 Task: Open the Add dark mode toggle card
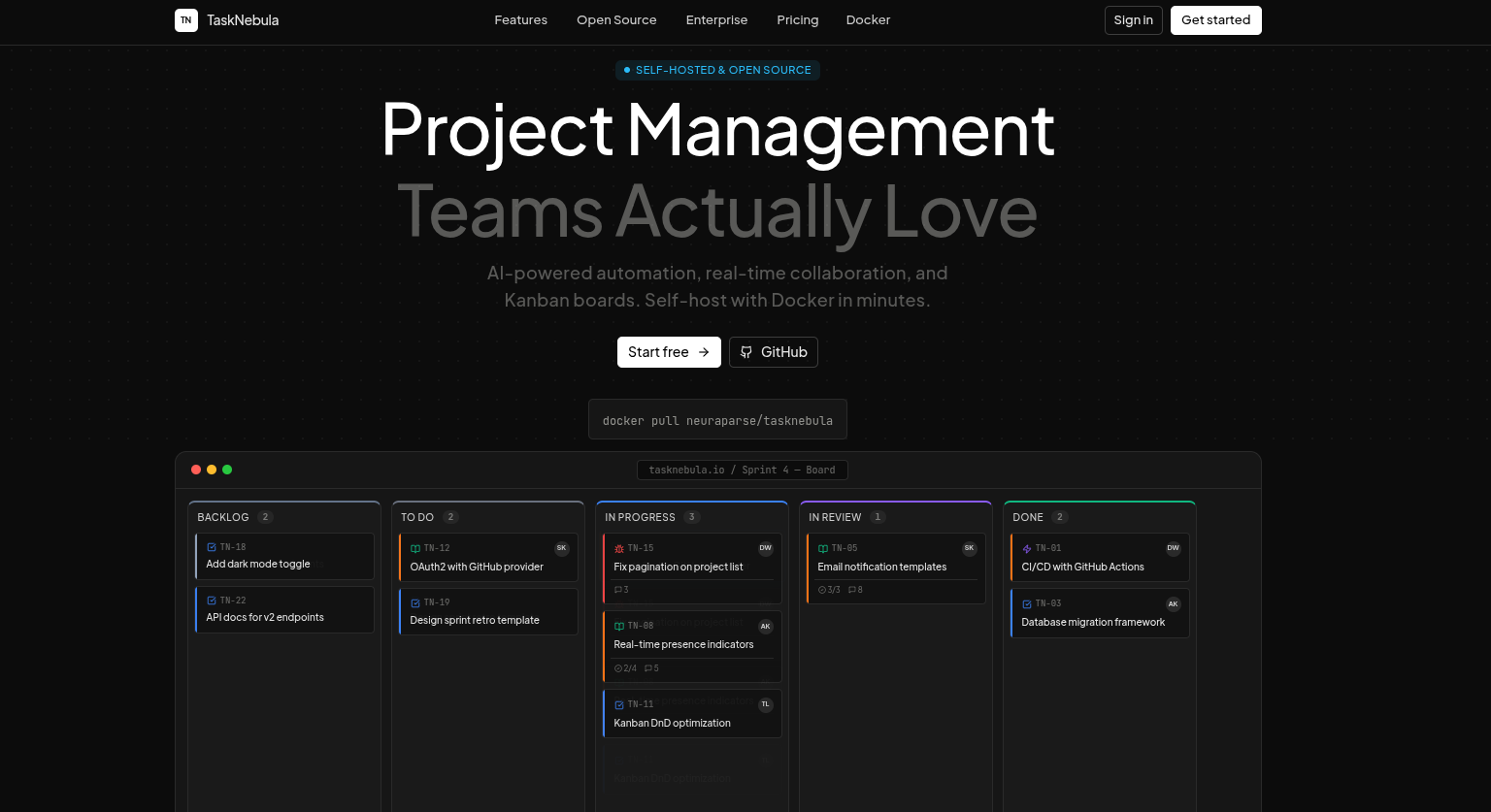[284, 557]
